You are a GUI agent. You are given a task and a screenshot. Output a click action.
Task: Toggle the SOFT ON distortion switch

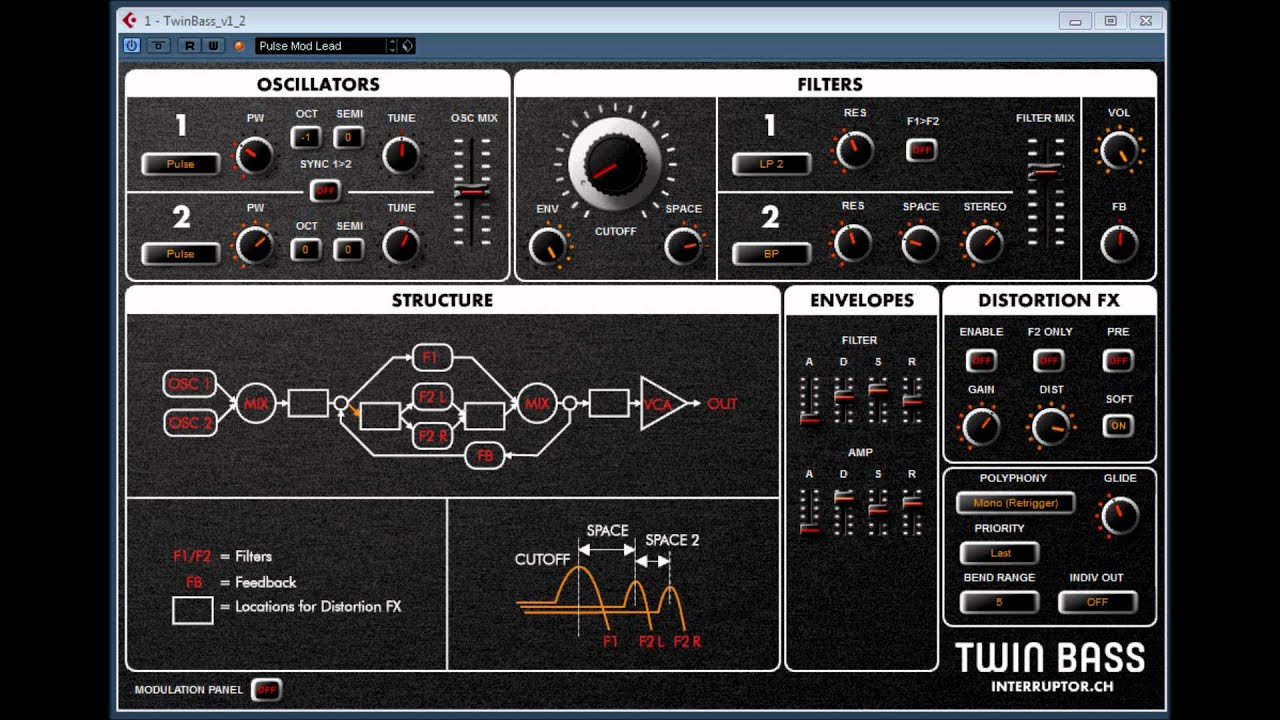coord(1118,425)
